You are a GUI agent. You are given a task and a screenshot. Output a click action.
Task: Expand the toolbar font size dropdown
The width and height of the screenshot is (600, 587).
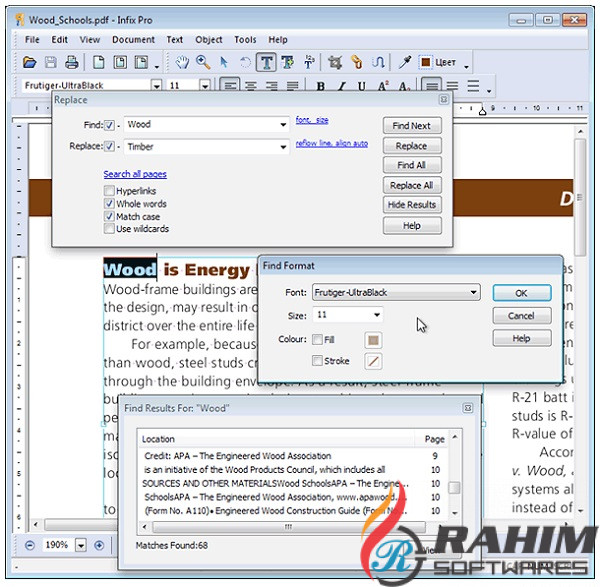point(205,85)
